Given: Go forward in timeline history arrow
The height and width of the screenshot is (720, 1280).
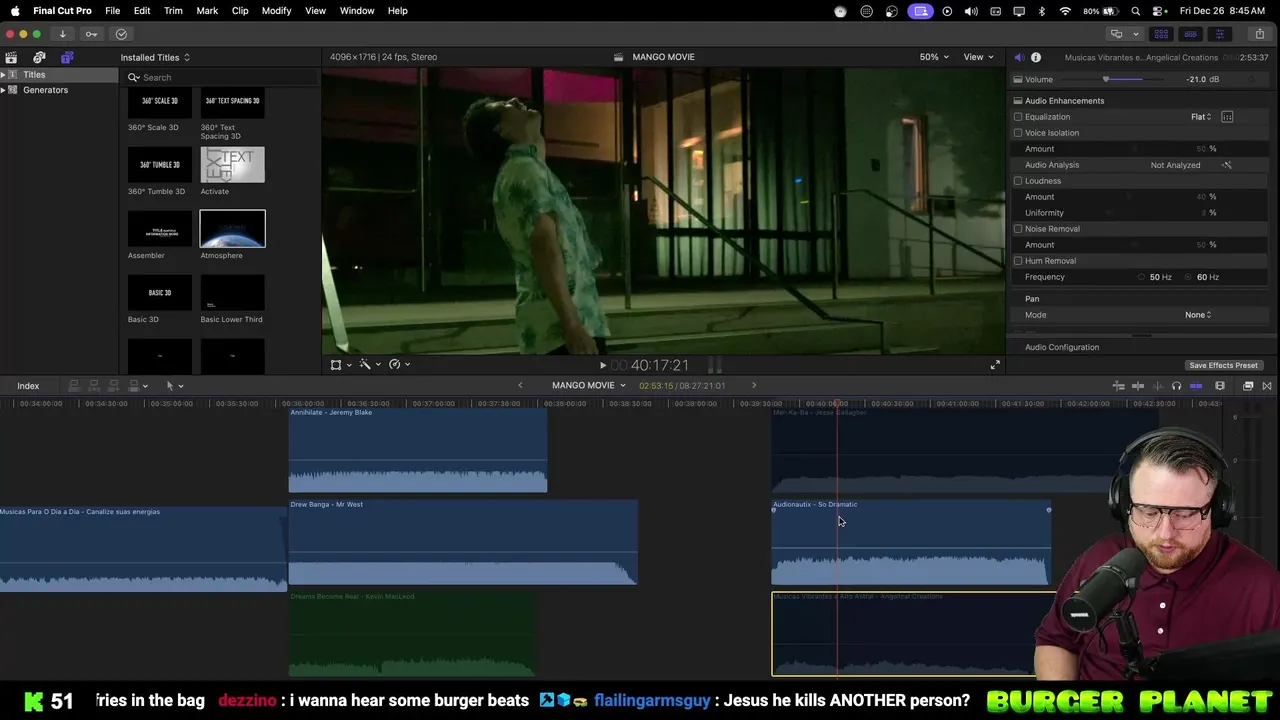Looking at the screenshot, I should 754,386.
